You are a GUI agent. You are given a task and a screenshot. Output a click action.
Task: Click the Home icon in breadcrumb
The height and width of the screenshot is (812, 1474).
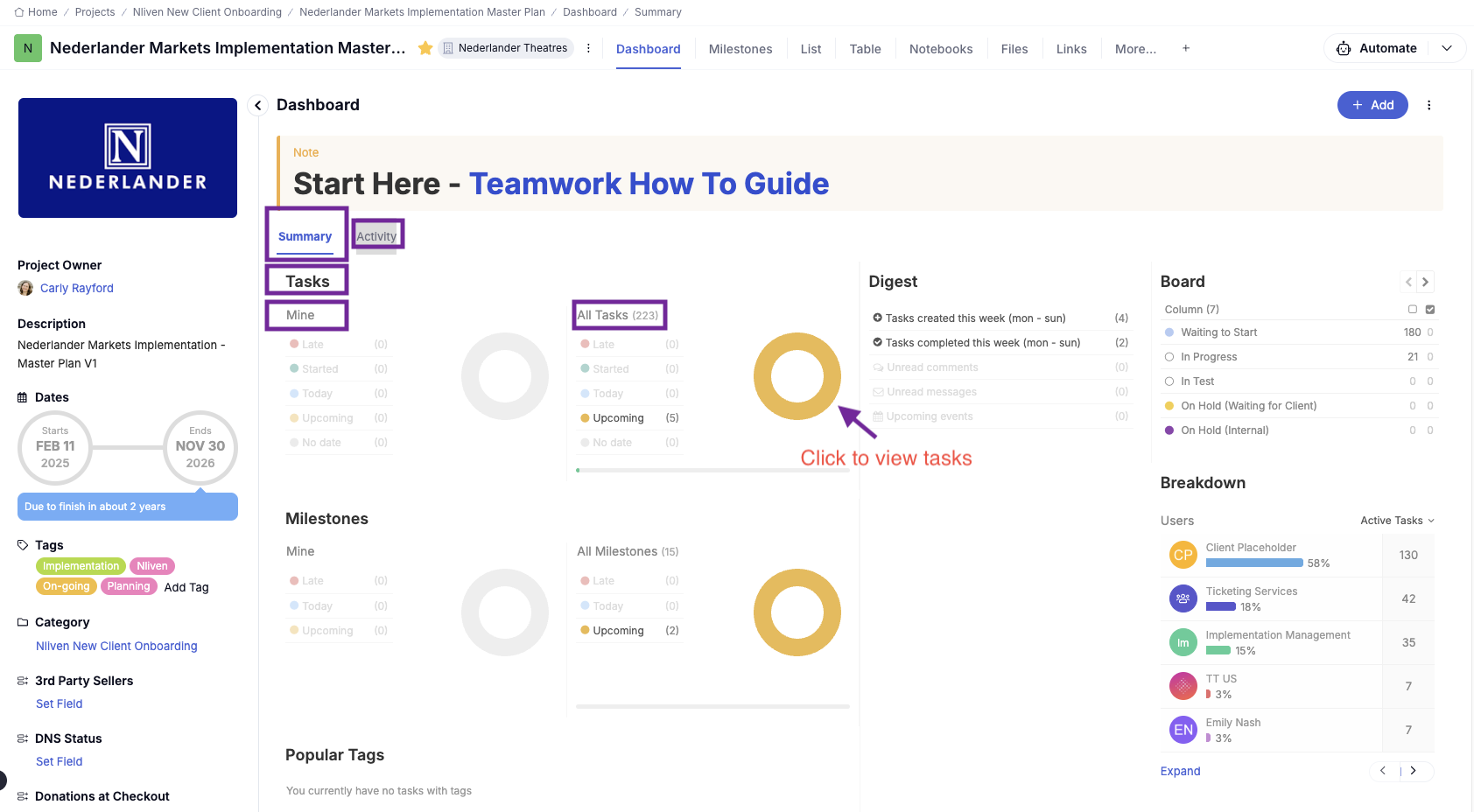click(19, 12)
